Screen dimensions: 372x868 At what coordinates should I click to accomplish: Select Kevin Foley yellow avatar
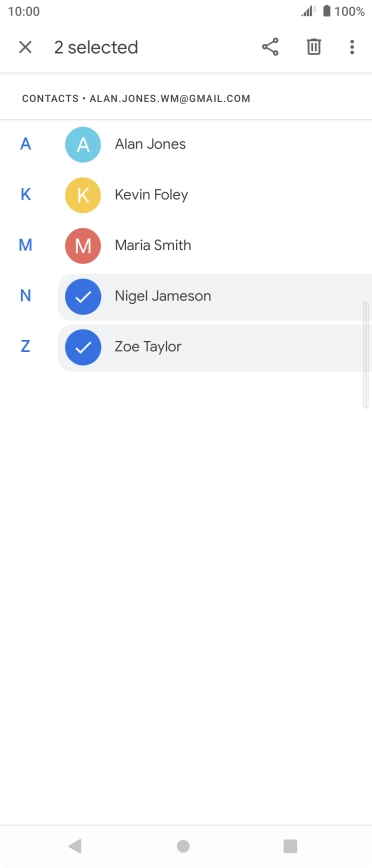tap(83, 195)
